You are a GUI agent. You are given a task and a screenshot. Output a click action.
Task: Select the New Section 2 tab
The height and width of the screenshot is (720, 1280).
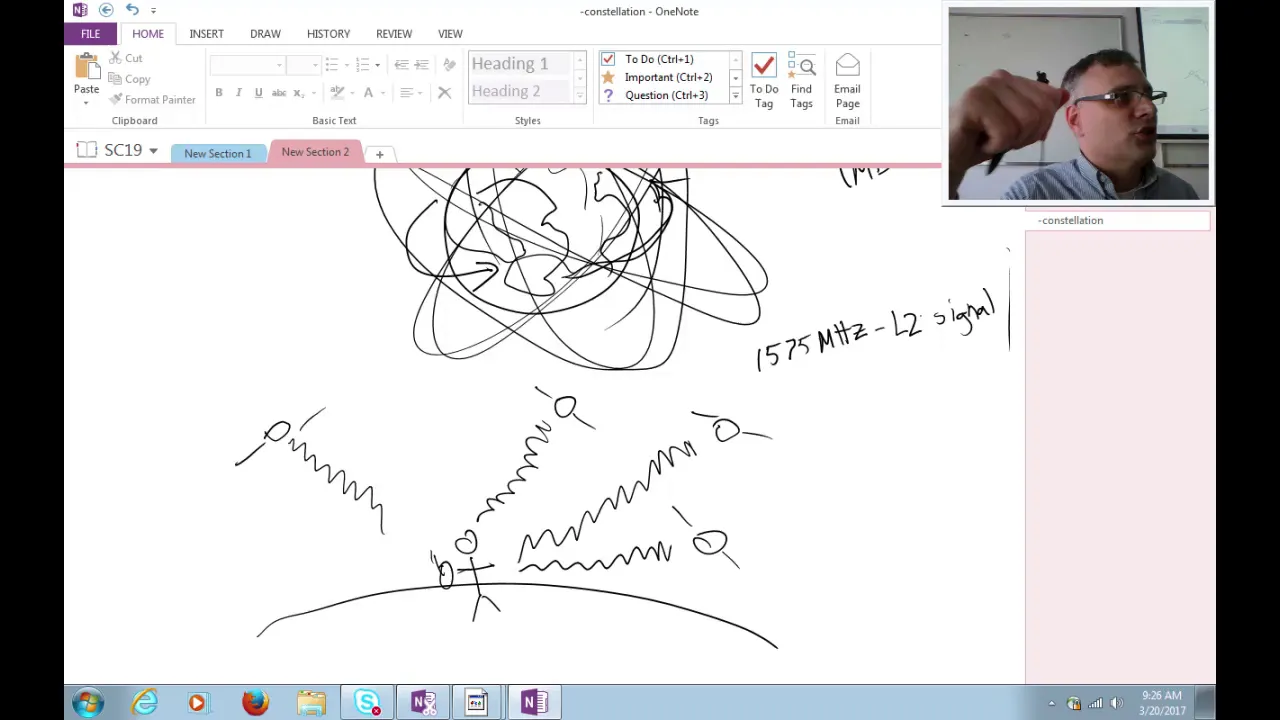(315, 152)
